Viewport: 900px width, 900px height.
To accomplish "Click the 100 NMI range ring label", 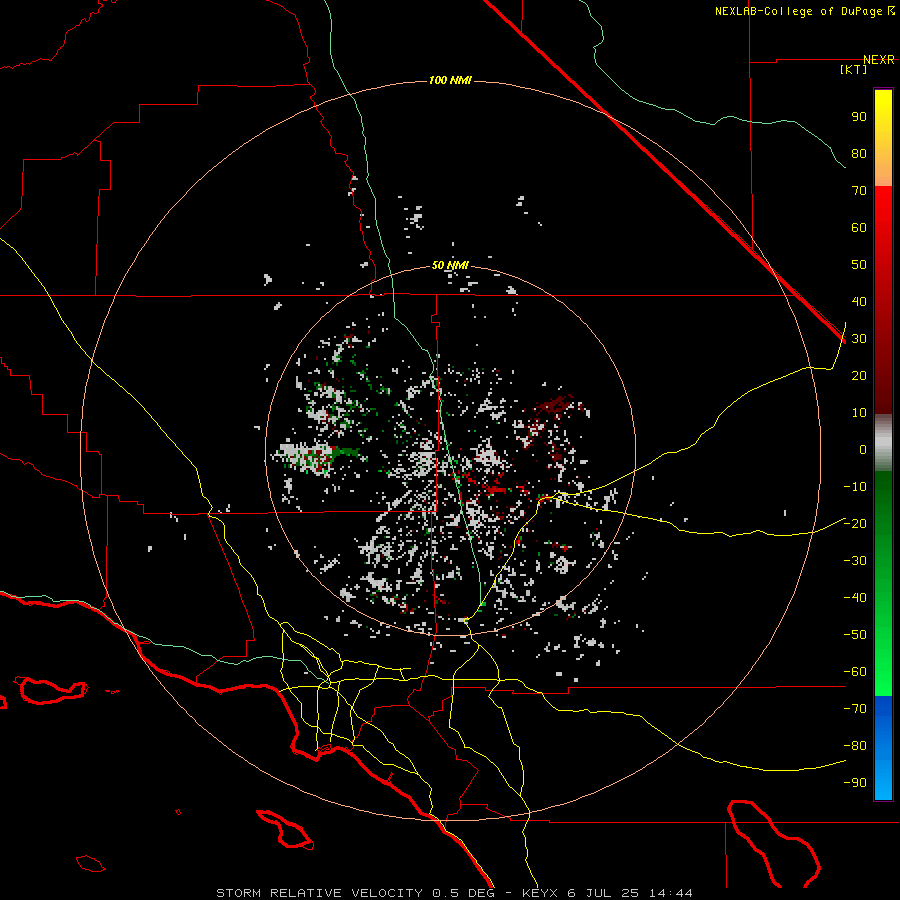I will 450,80.
